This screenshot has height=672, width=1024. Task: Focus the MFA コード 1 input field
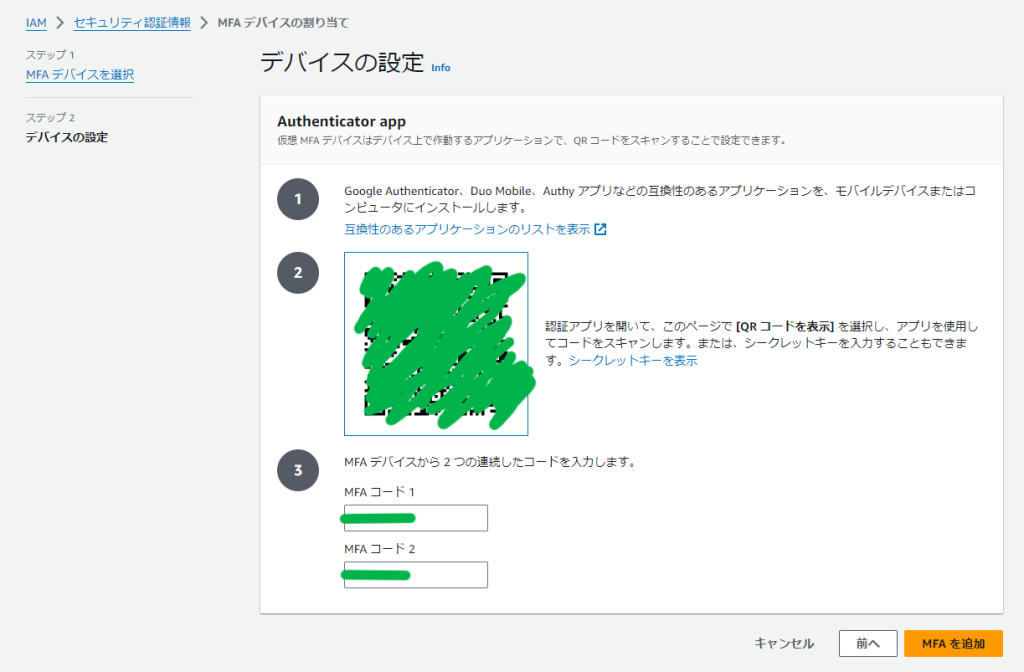tap(416, 518)
